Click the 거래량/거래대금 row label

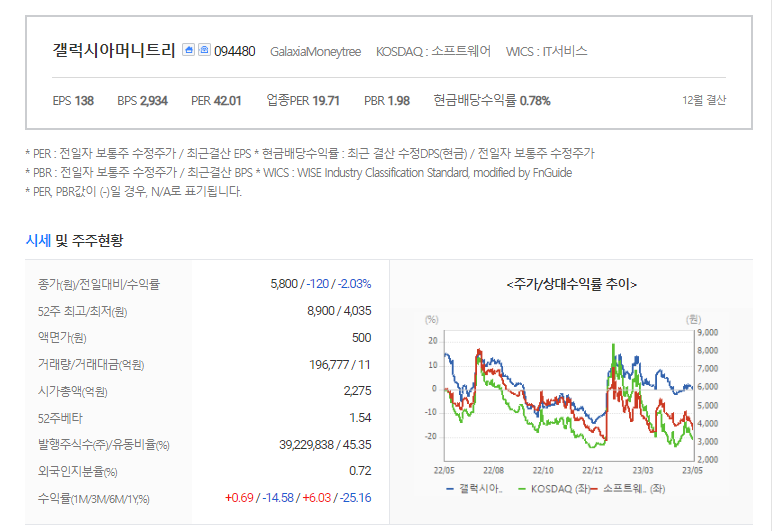click(91, 365)
